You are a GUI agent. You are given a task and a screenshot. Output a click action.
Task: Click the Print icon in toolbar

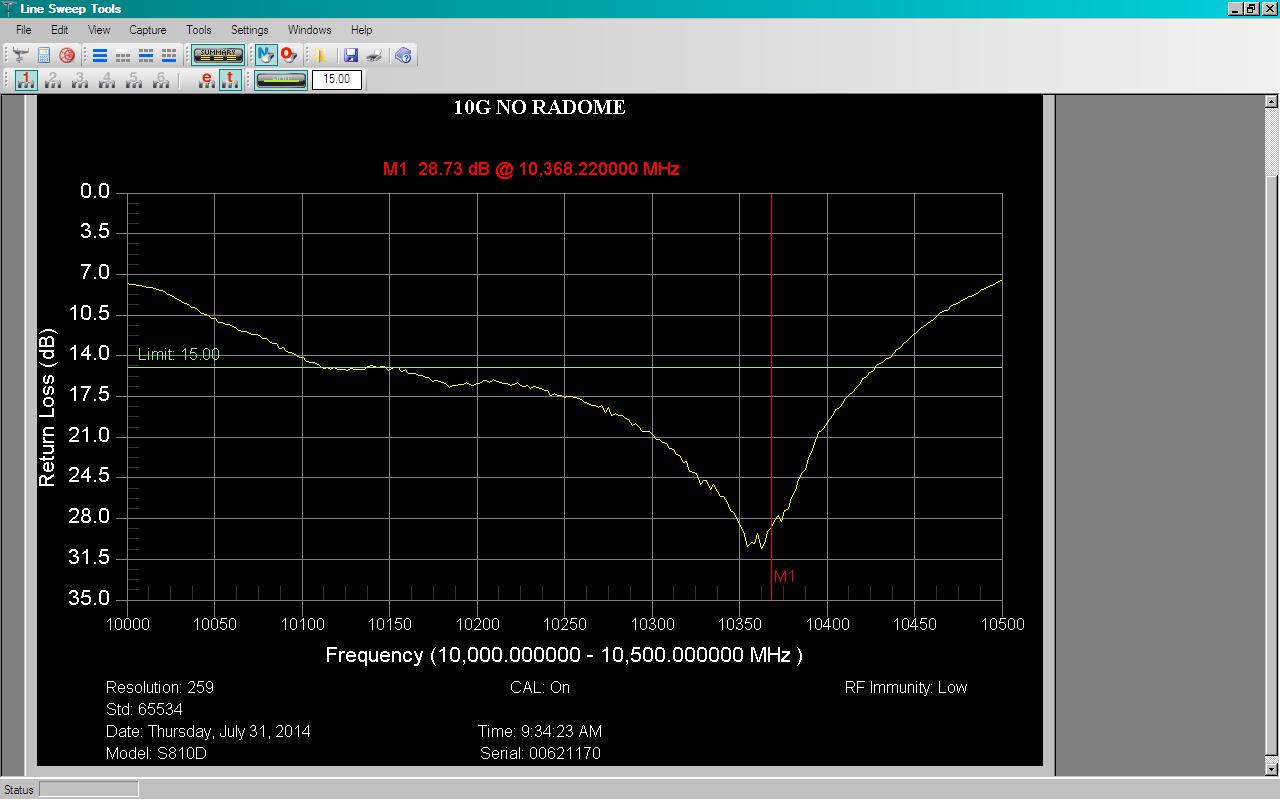tap(374, 55)
